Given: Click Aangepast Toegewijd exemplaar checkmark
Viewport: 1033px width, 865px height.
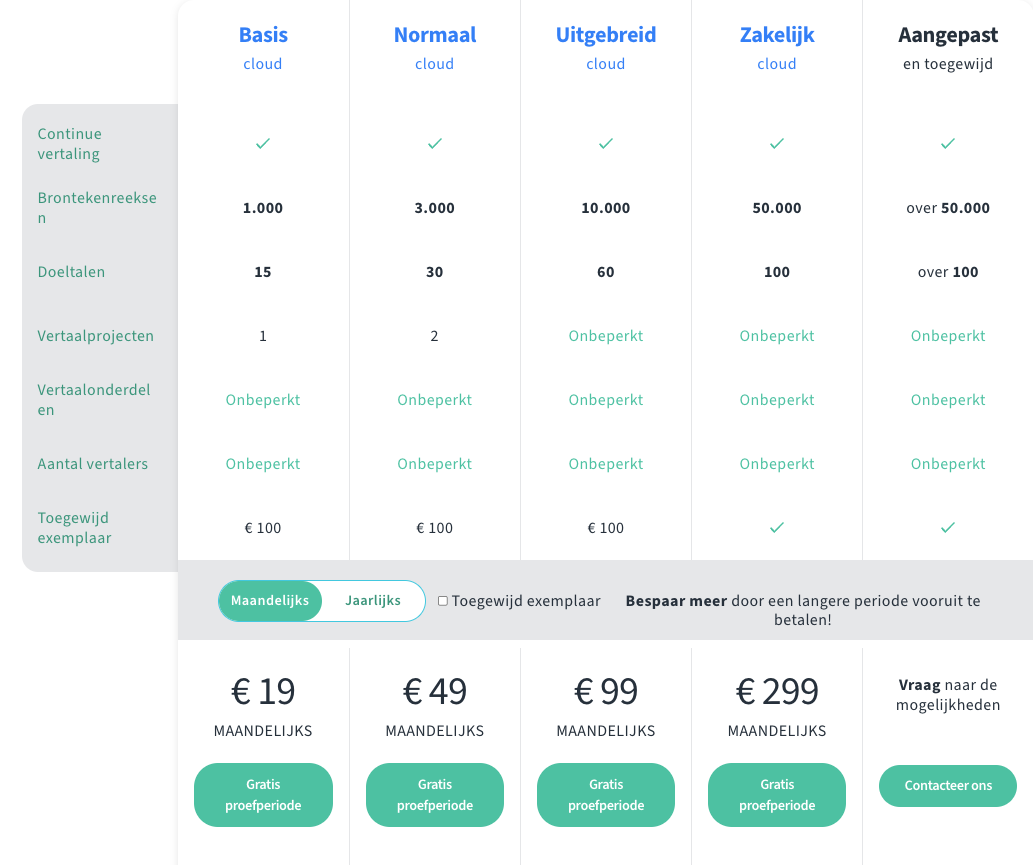Looking at the screenshot, I should point(948,527).
